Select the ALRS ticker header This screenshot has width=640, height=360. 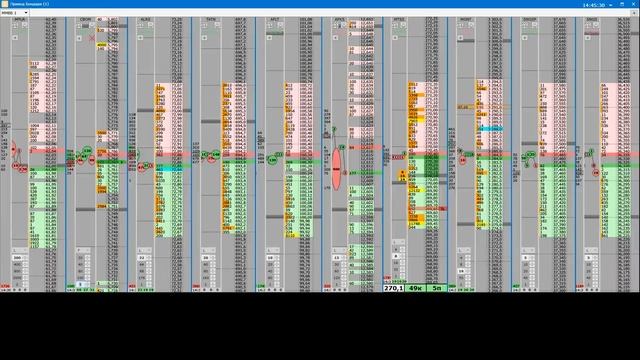coord(145,19)
